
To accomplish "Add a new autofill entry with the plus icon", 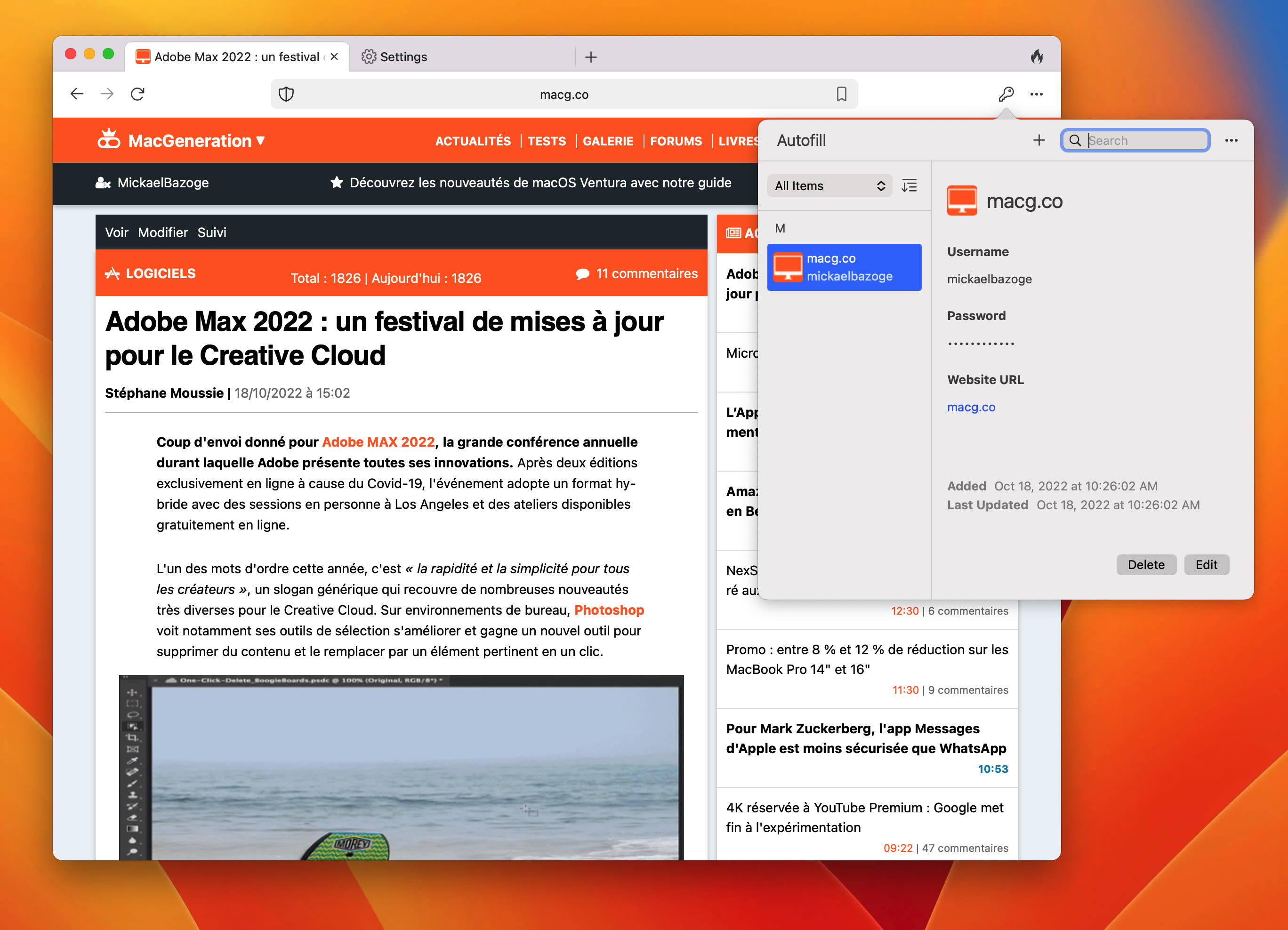I will [x=1039, y=140].
